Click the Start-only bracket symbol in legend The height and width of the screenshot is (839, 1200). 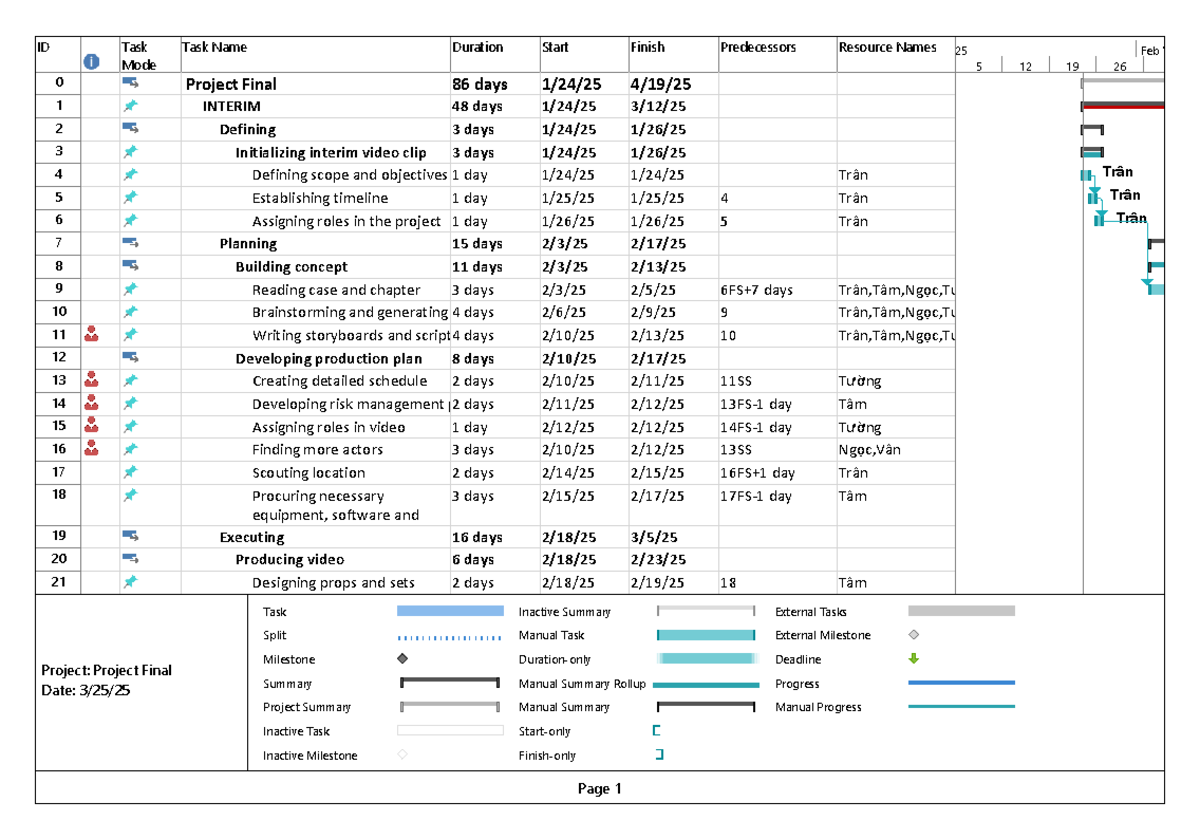pos(656,731)
